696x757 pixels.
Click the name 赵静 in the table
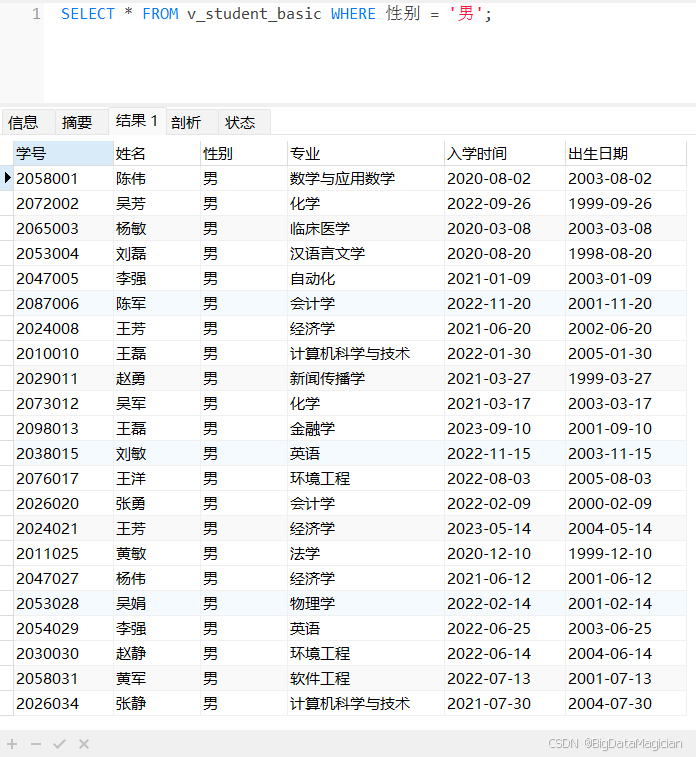pos(157,654)
